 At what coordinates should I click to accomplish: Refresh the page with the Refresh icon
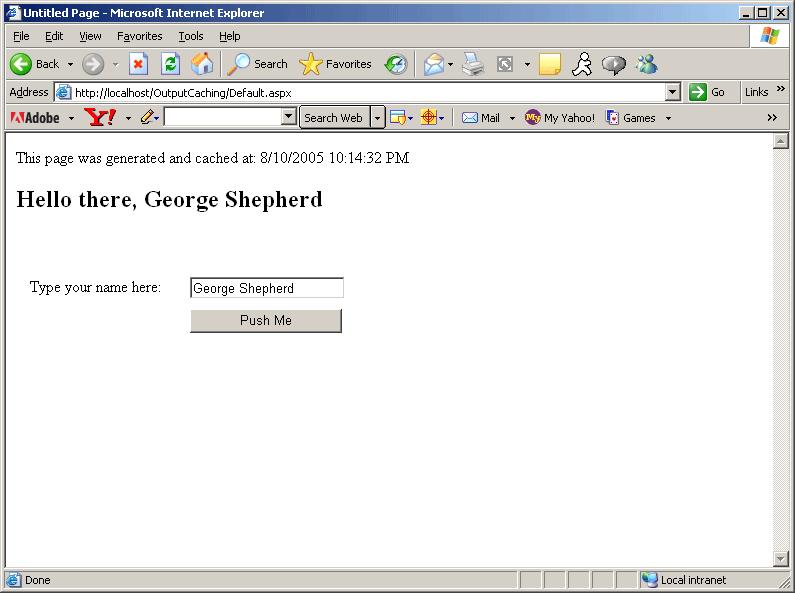pyautogui.click(x=170, y=64)
